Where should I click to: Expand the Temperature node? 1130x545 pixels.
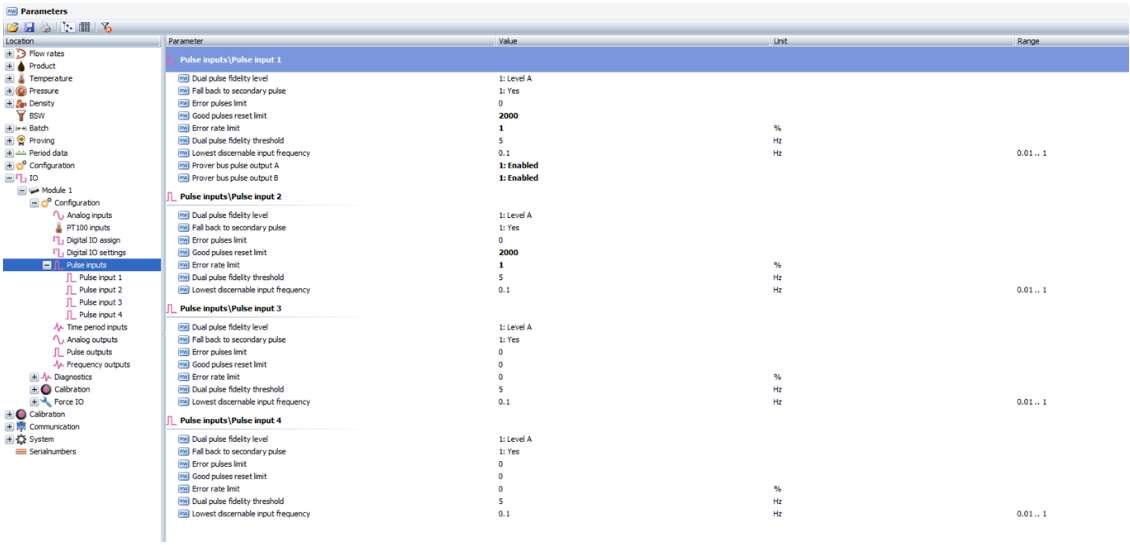[9, 78]
